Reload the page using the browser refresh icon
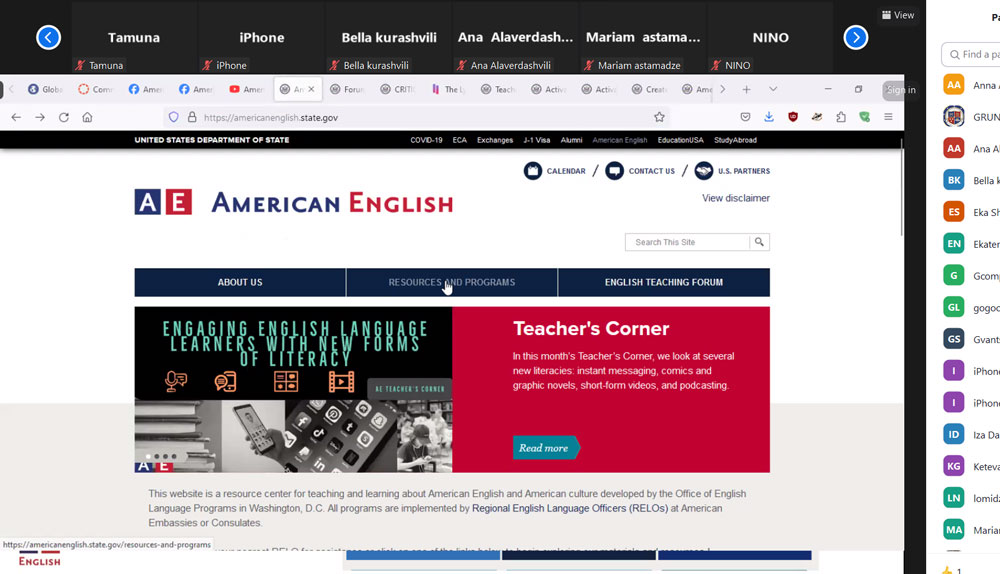 point(64,117)
